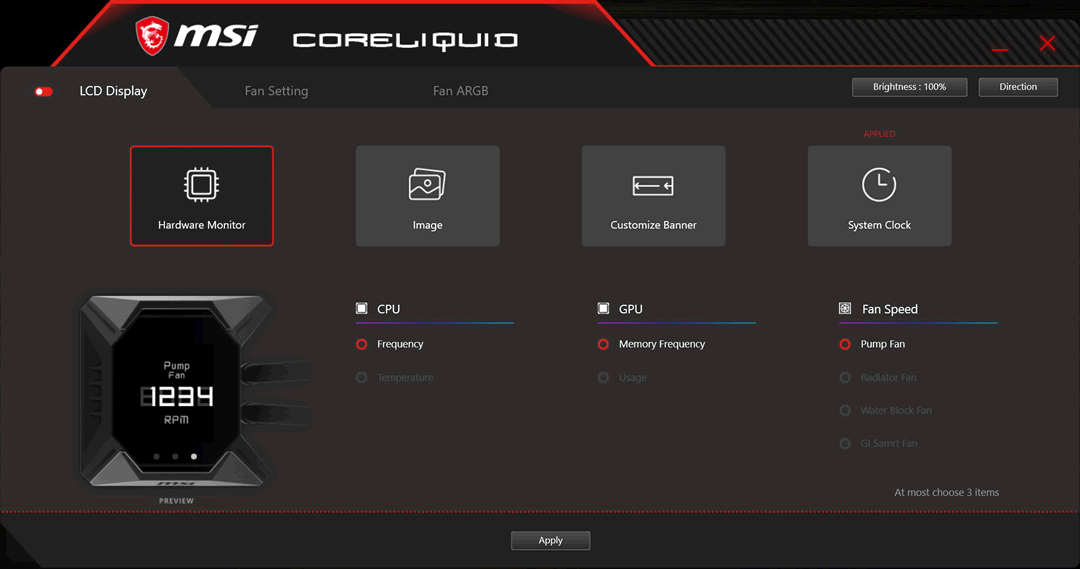Open the Image picture icon tile
This screenshot has width=1080, height=569.
(427, 196)
